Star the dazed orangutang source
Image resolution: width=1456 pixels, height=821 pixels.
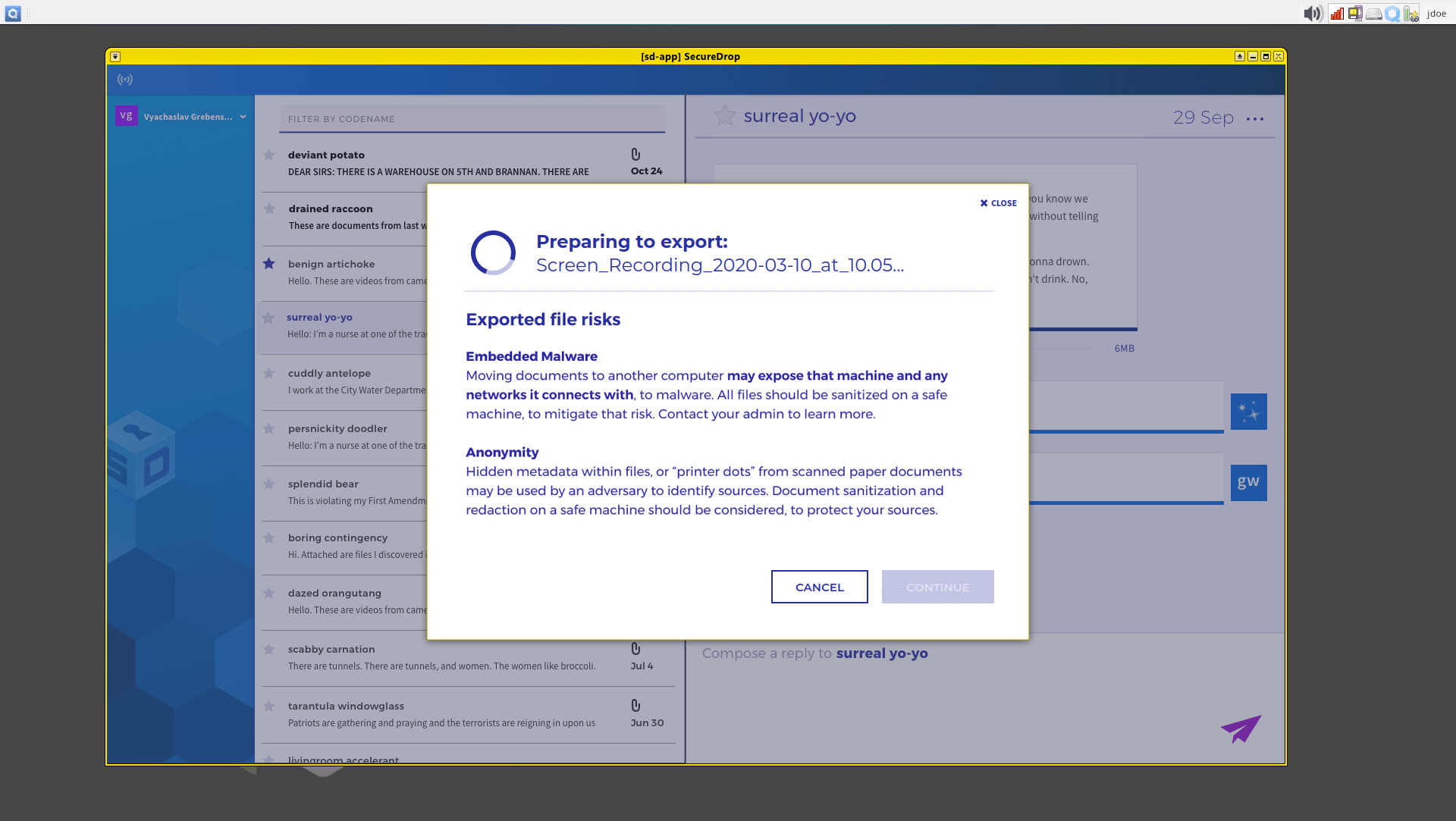click(x=268, y=594)
